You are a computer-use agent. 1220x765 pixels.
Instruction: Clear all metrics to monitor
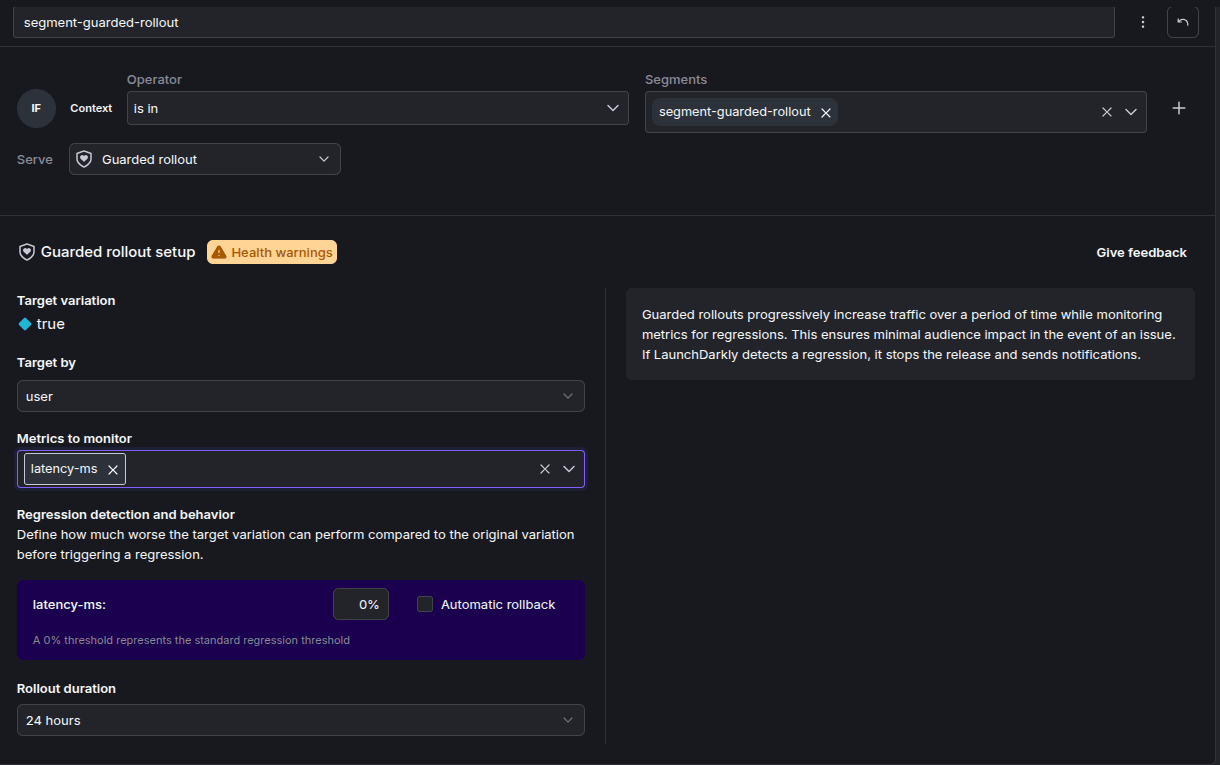[x=545, y=469]
